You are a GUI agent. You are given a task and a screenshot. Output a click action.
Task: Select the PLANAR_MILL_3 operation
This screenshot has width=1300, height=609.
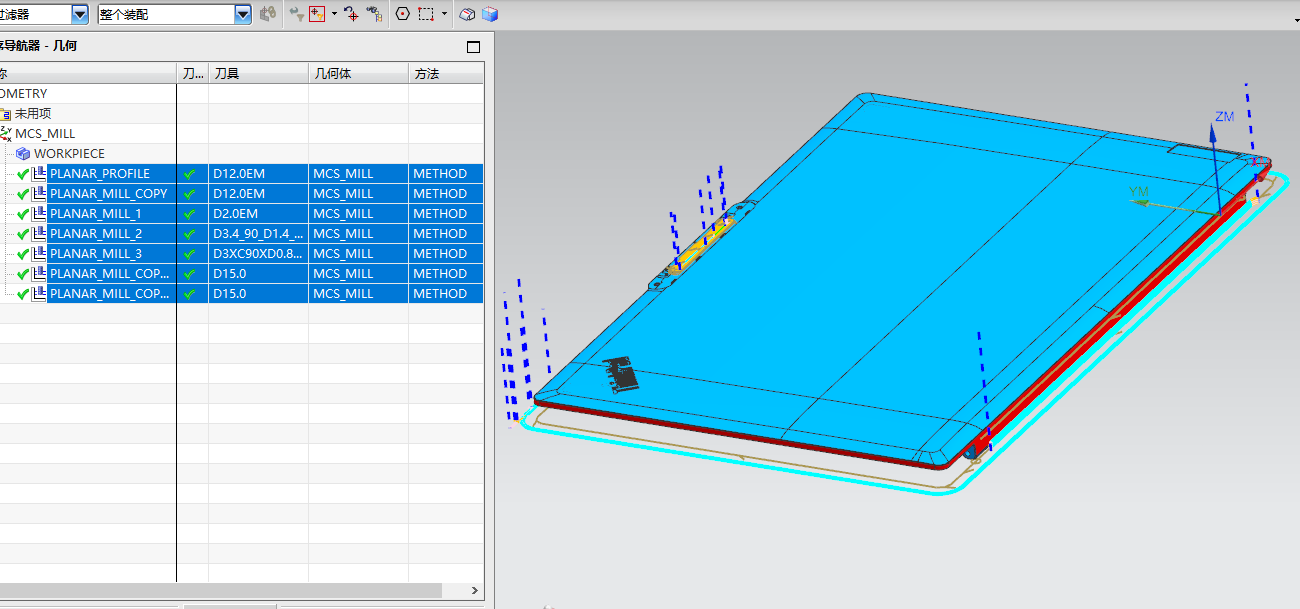tap(96, 253)
